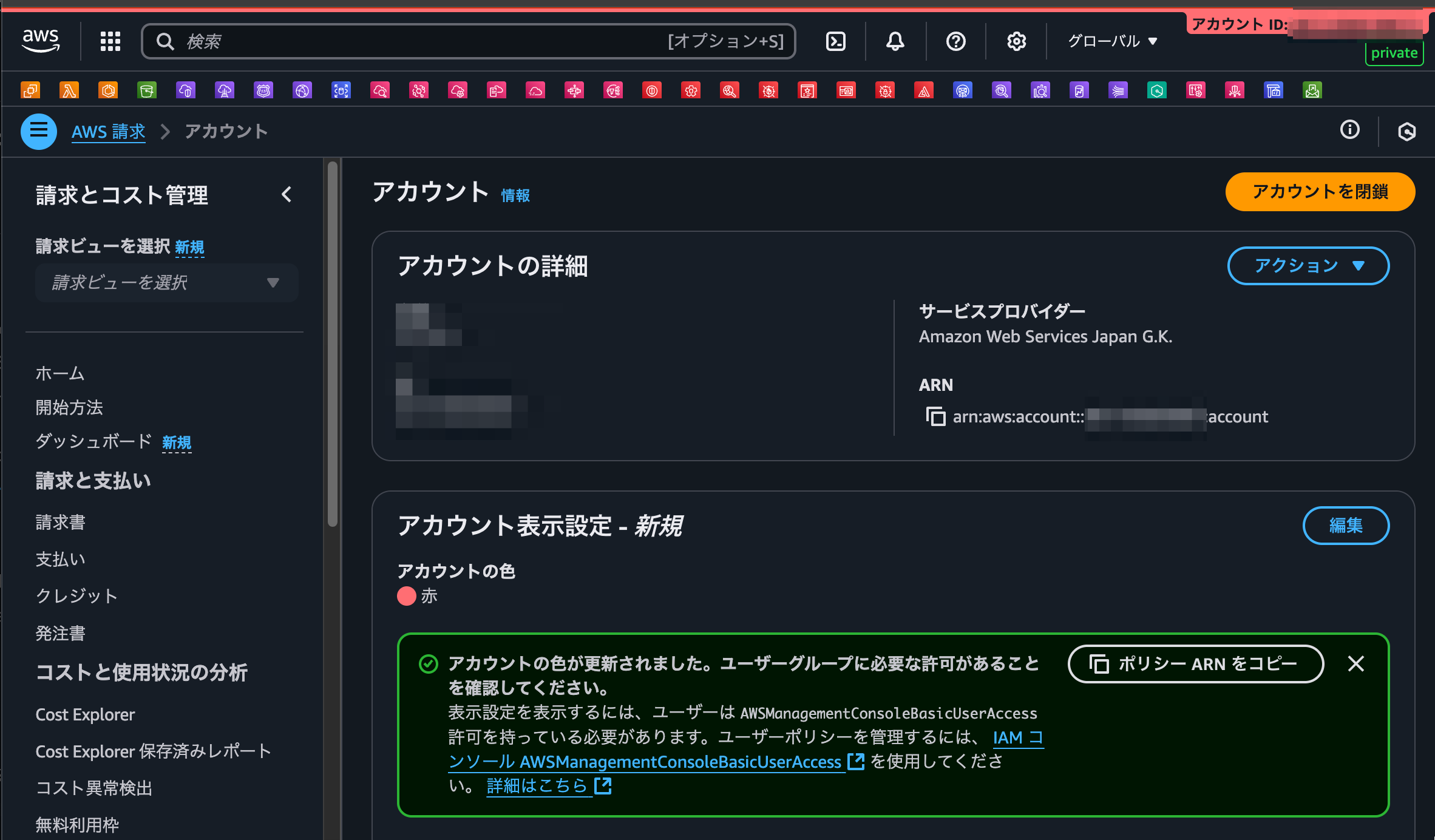Open the 情報 link beside アカウント

point(515,195)
